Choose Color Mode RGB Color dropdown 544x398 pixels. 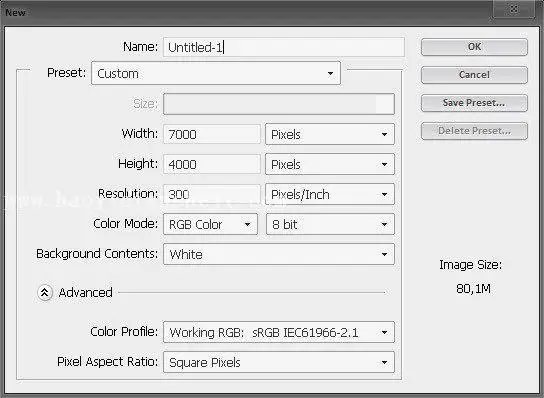[210, 224]
